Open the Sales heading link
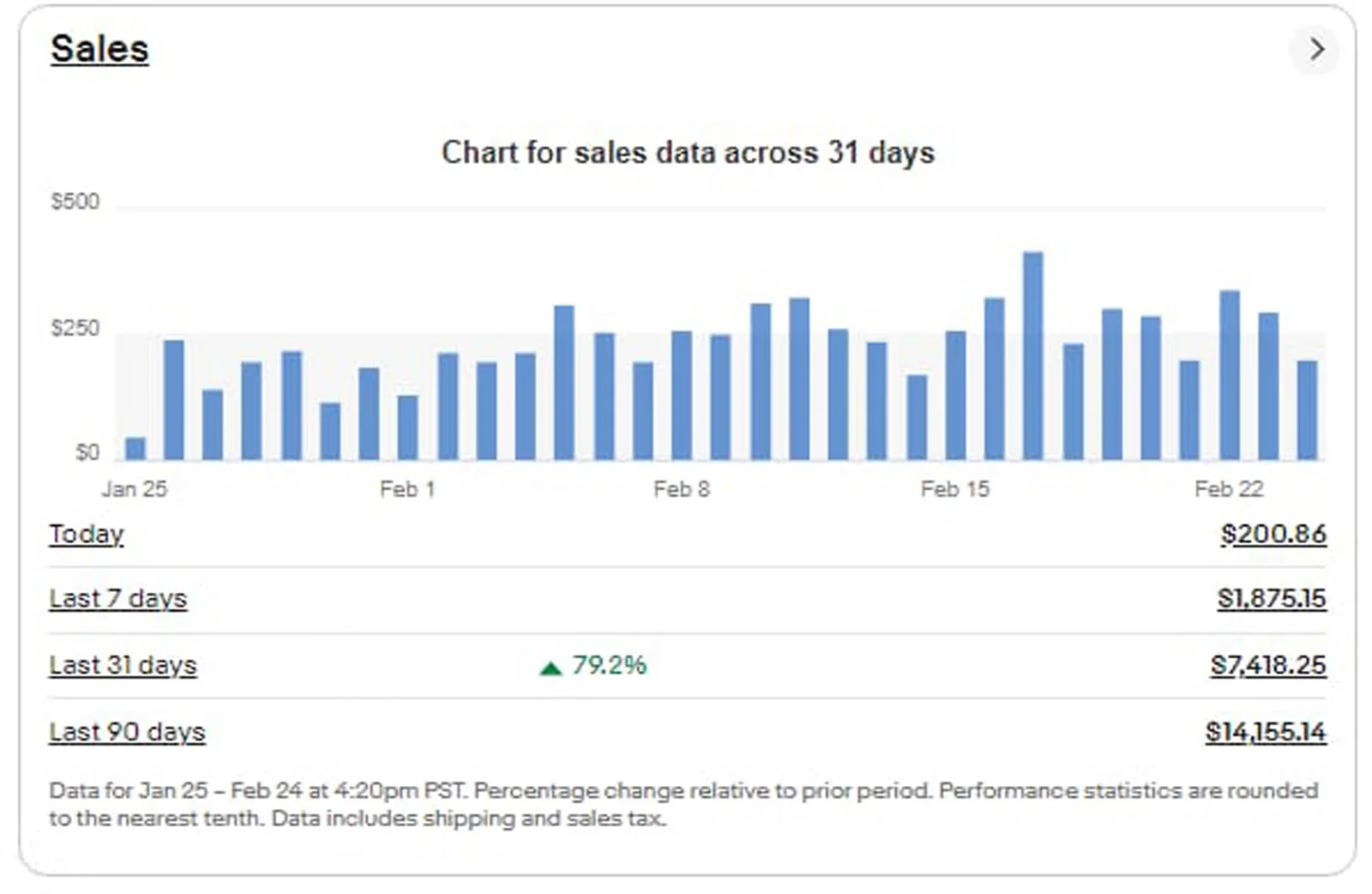The width and height of the screenshot is (1372, 894). (x=99, y=49)
